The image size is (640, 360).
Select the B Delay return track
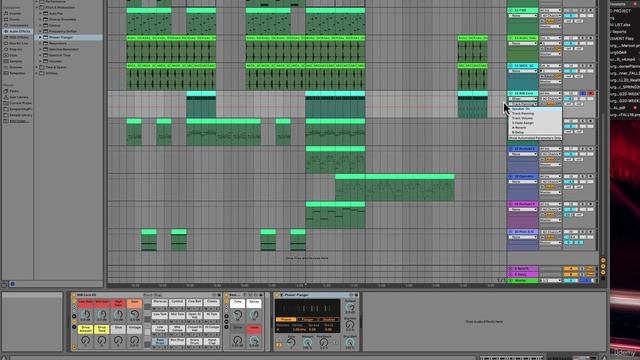[x=524, y=274]
